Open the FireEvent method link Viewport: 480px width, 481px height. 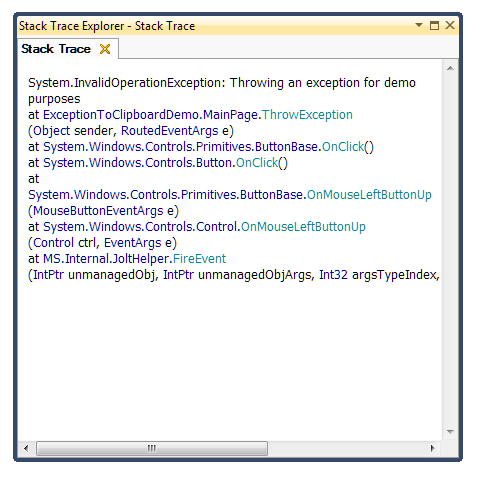199,259
